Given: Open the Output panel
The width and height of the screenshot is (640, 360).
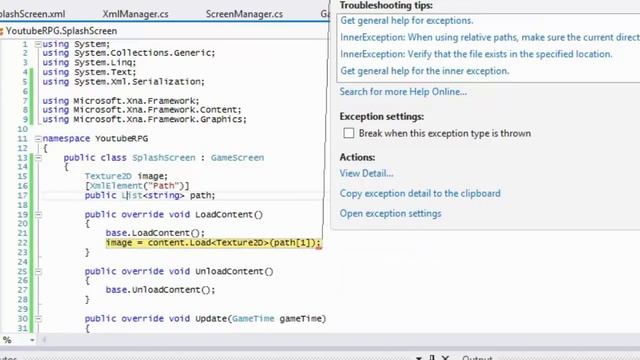Looking at the screenshot, I should [477, 358].
